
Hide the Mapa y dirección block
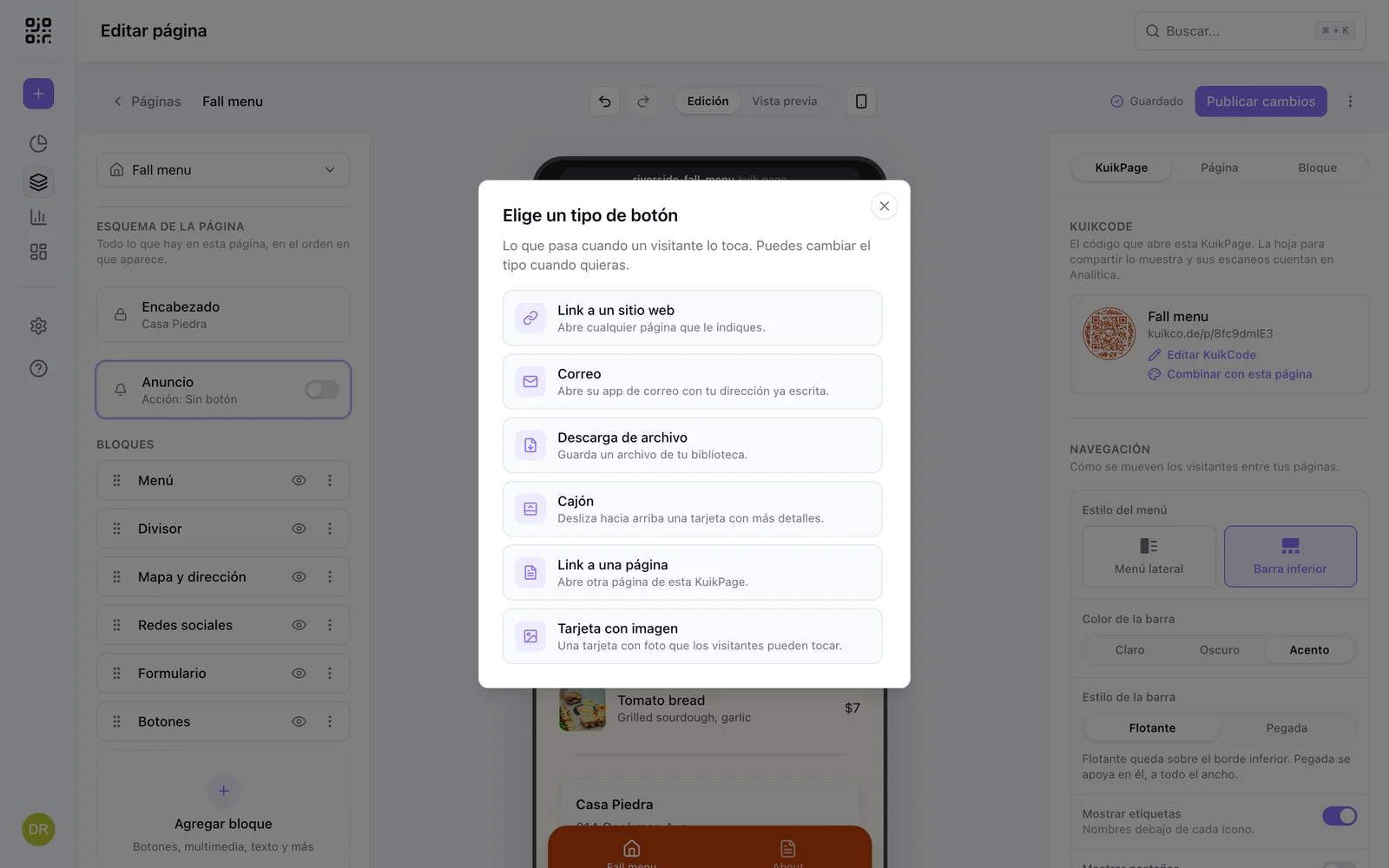pos(299,576)
